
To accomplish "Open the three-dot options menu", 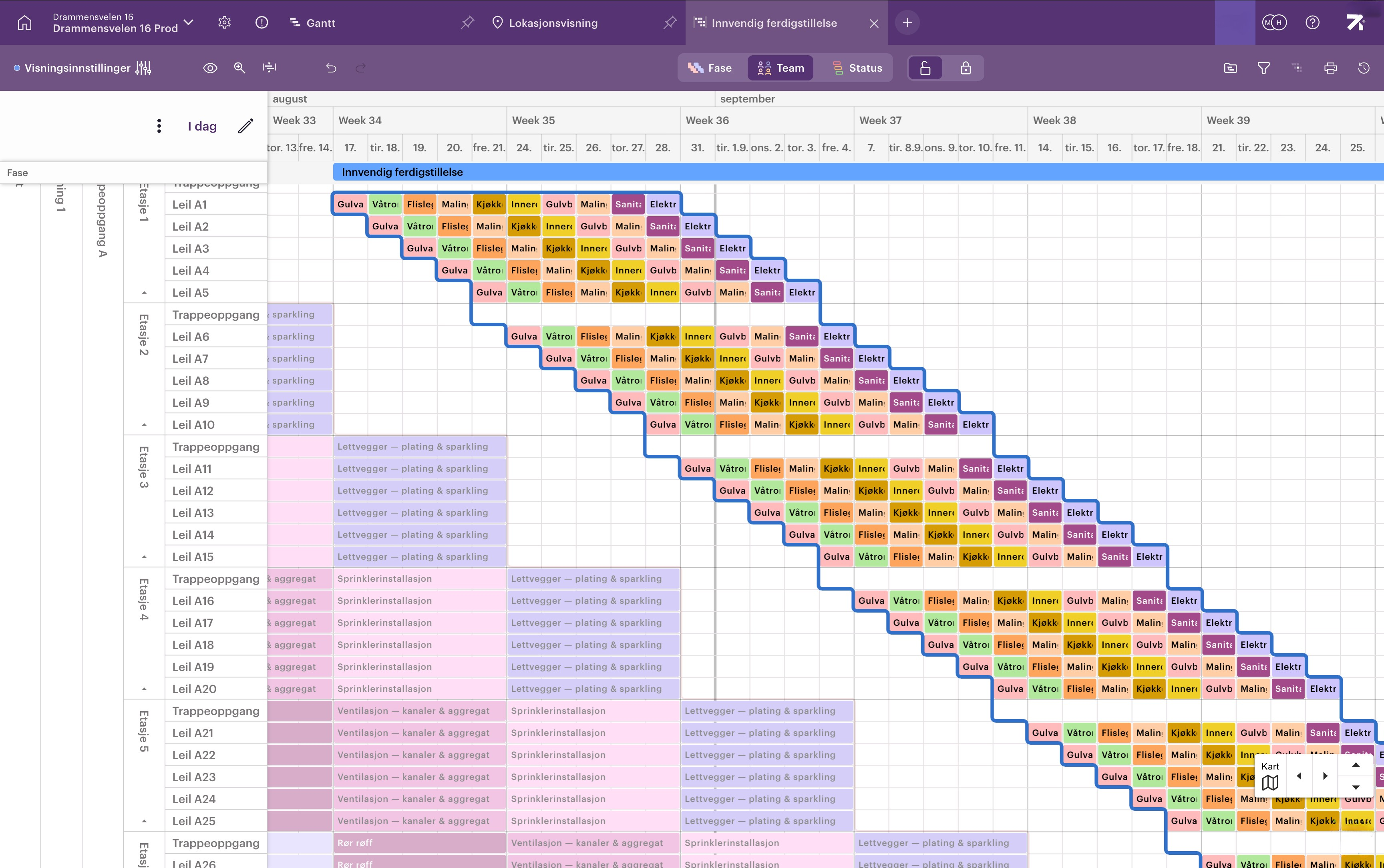I will (159, 126).
